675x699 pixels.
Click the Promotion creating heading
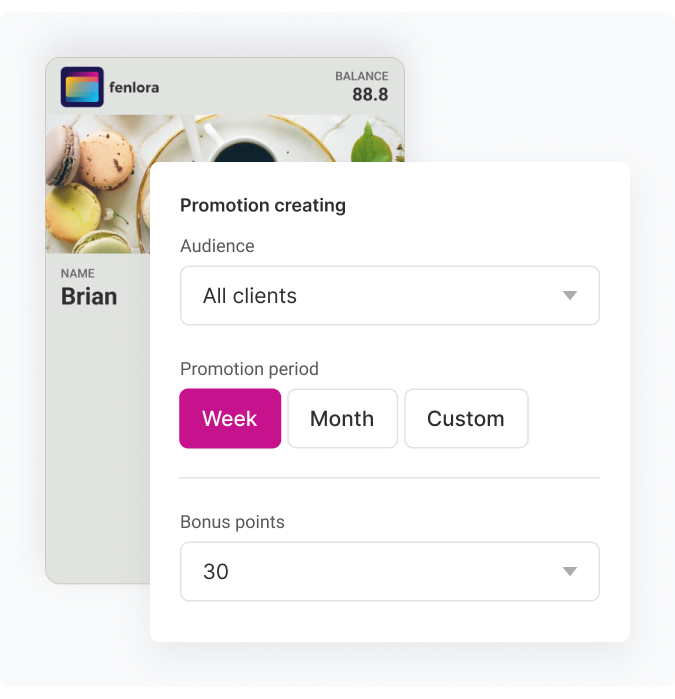tap(263, 205)
